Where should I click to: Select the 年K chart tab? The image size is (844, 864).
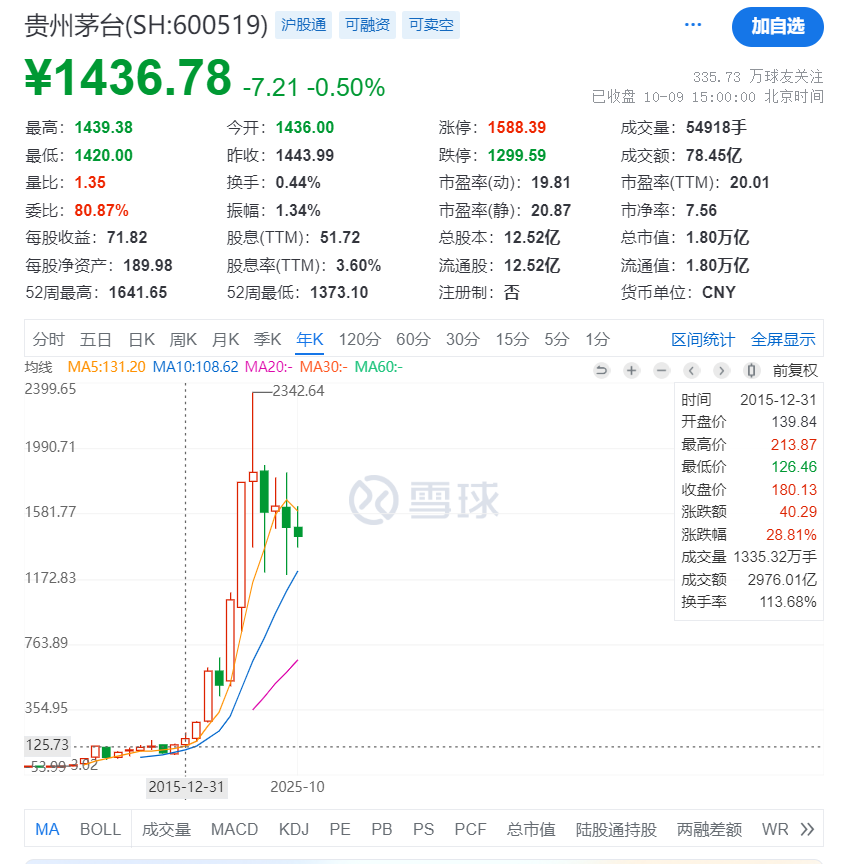[310, 339]
